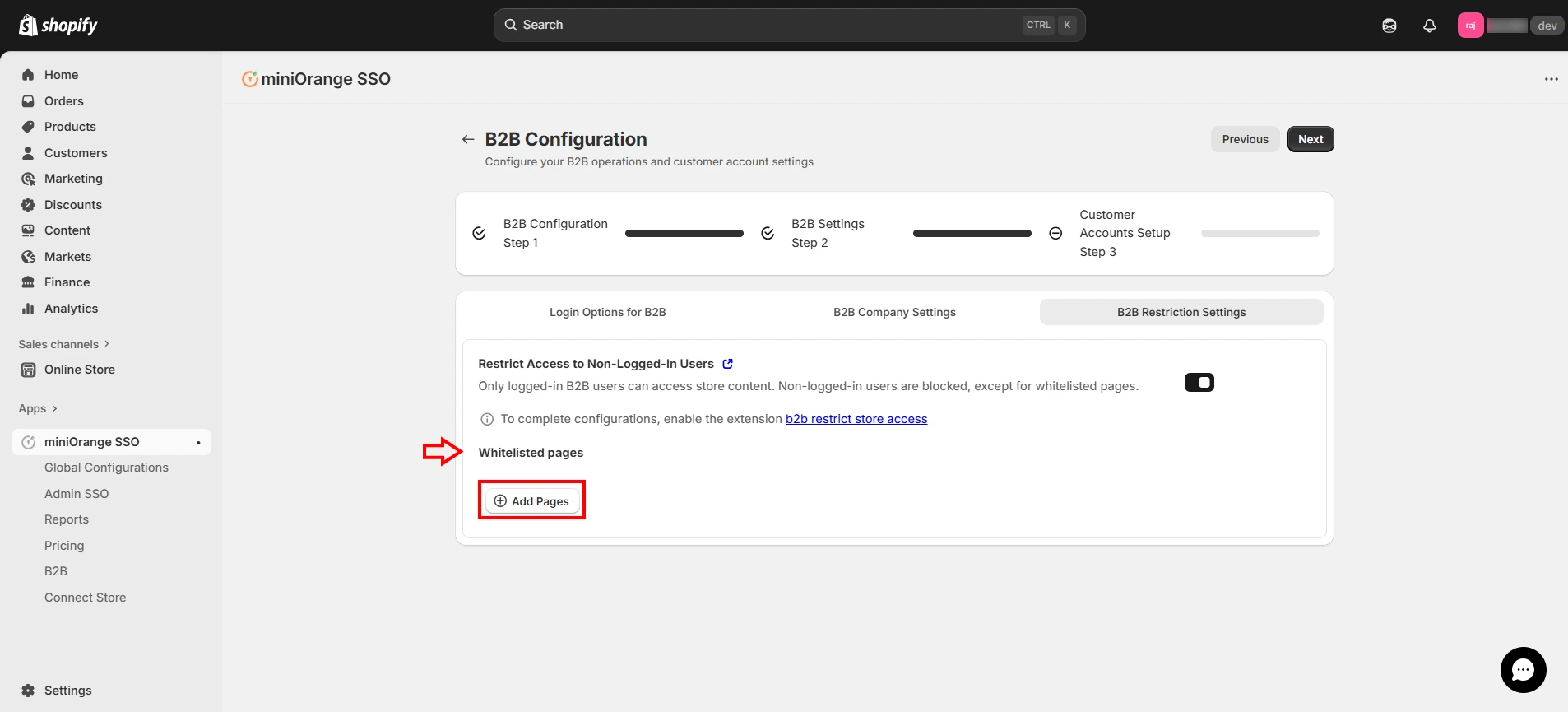Open the notifications bell
Viewport: 1568px width, 712px height.
[1430, 26]
